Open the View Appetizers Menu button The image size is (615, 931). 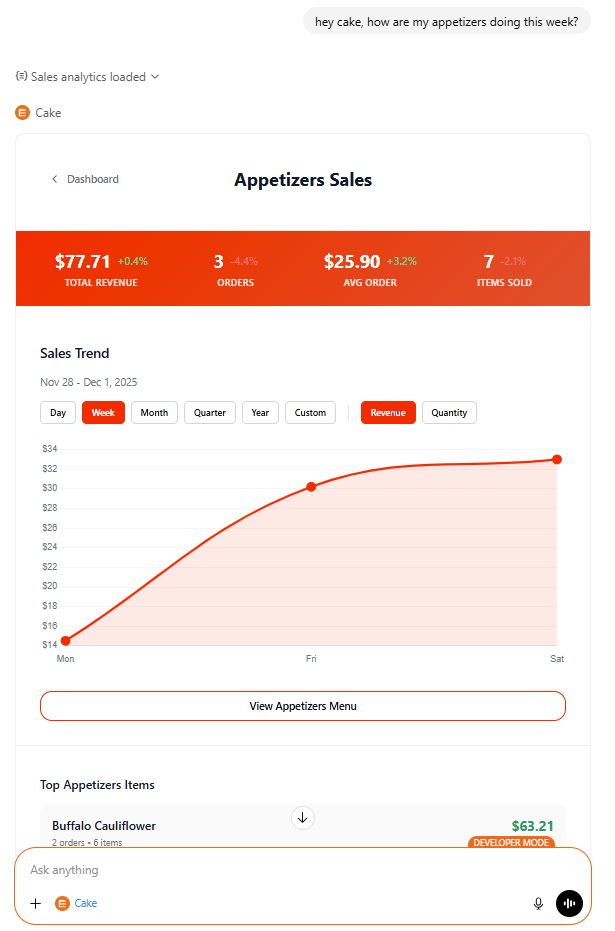click(x=303, y=706)
